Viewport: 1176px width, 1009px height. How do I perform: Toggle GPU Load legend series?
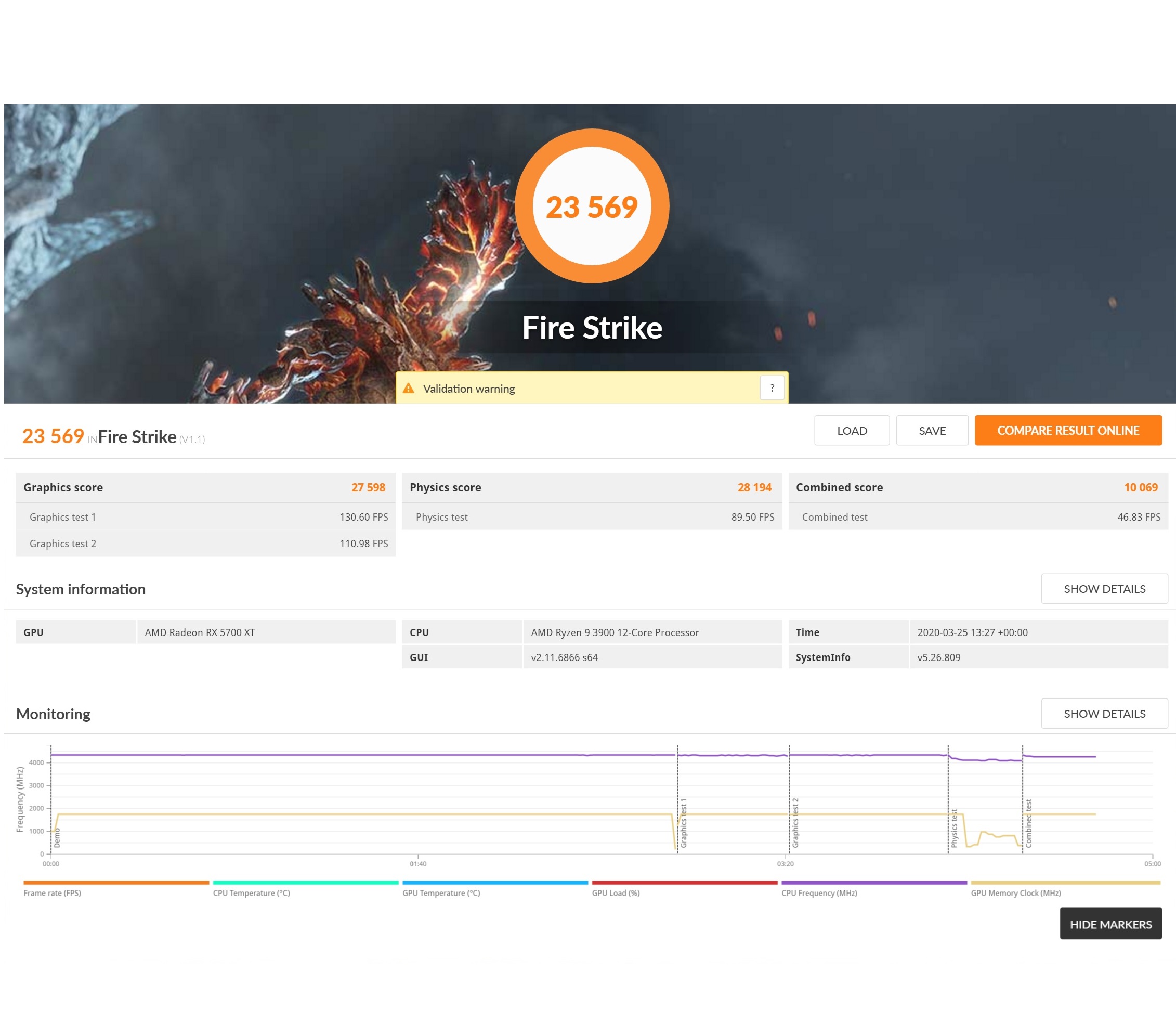point(616,893)
